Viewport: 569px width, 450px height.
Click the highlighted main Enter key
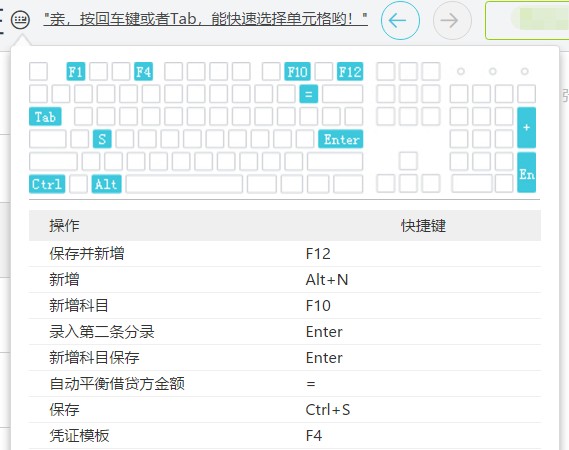click(x=341, y=139)
